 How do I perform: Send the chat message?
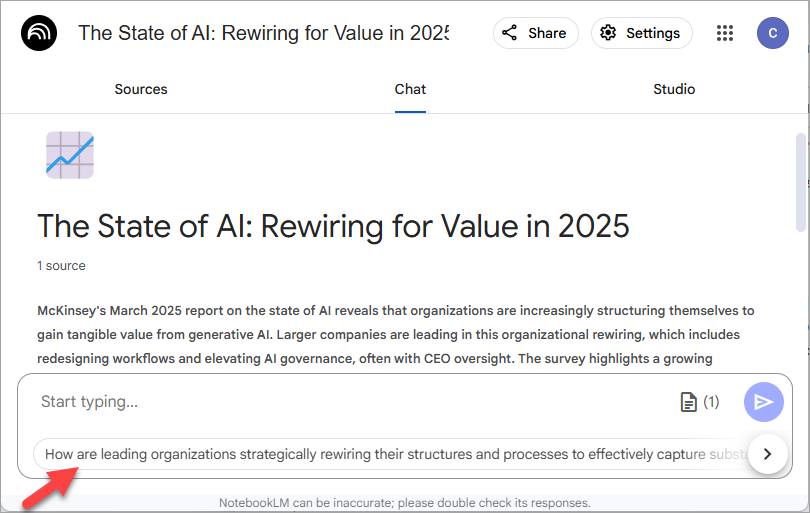764,402
